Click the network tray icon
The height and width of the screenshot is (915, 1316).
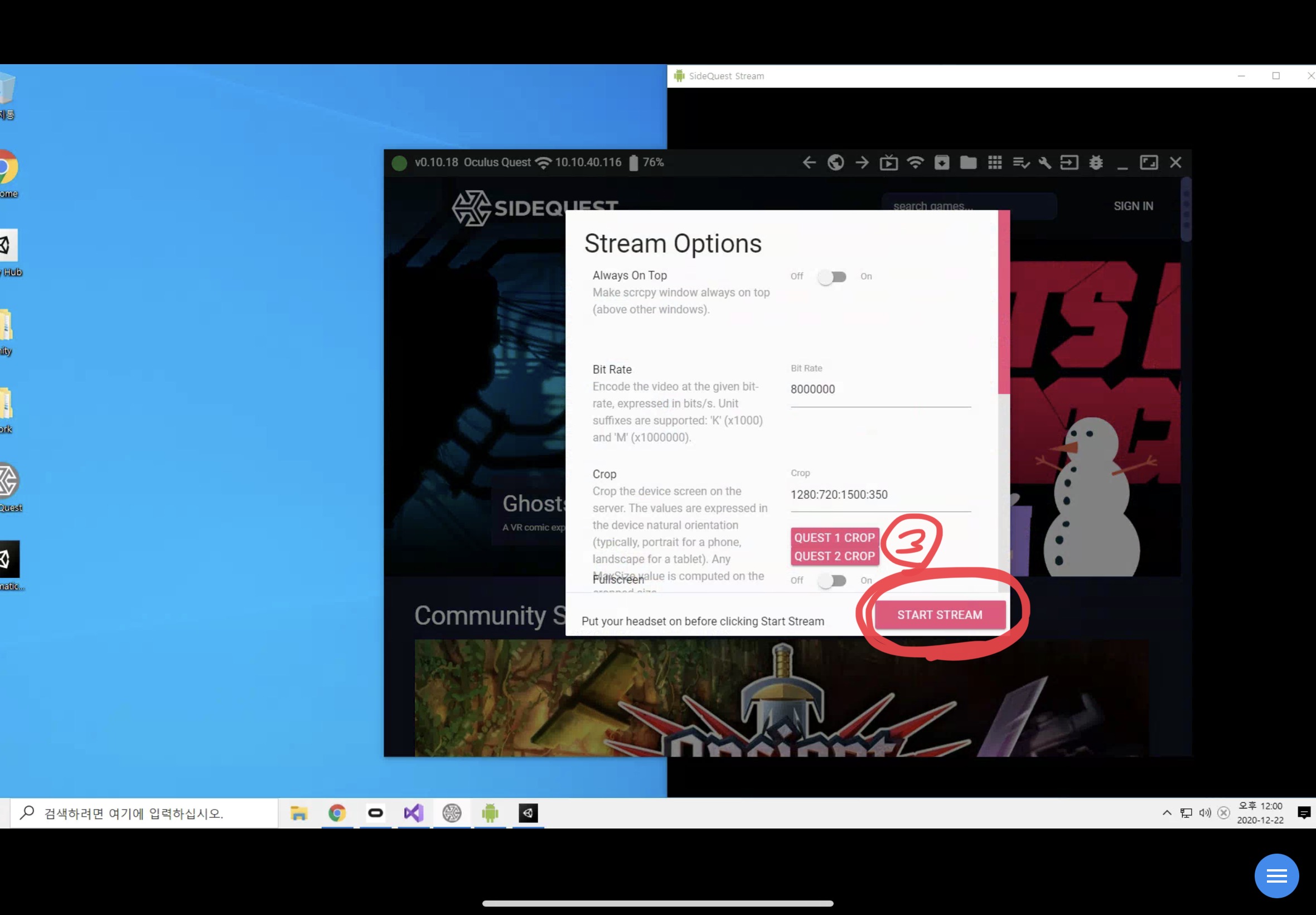click(1187, 813)
